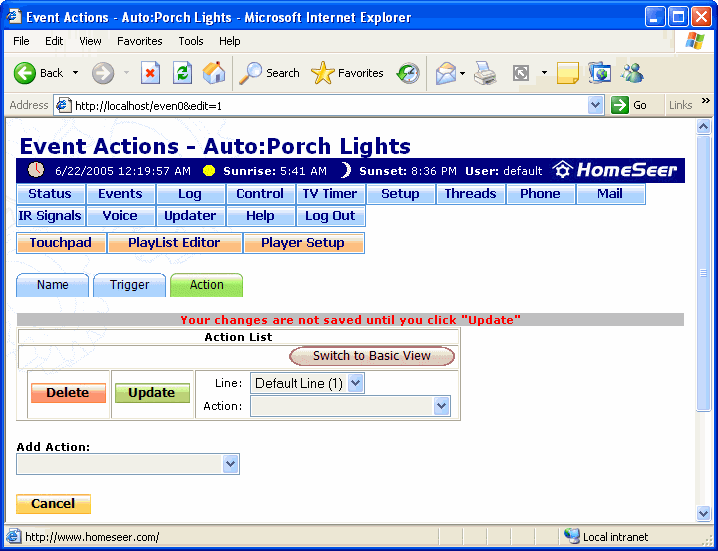Open the Favorites menu
The image size is (718, 551).
pos(140,41)
